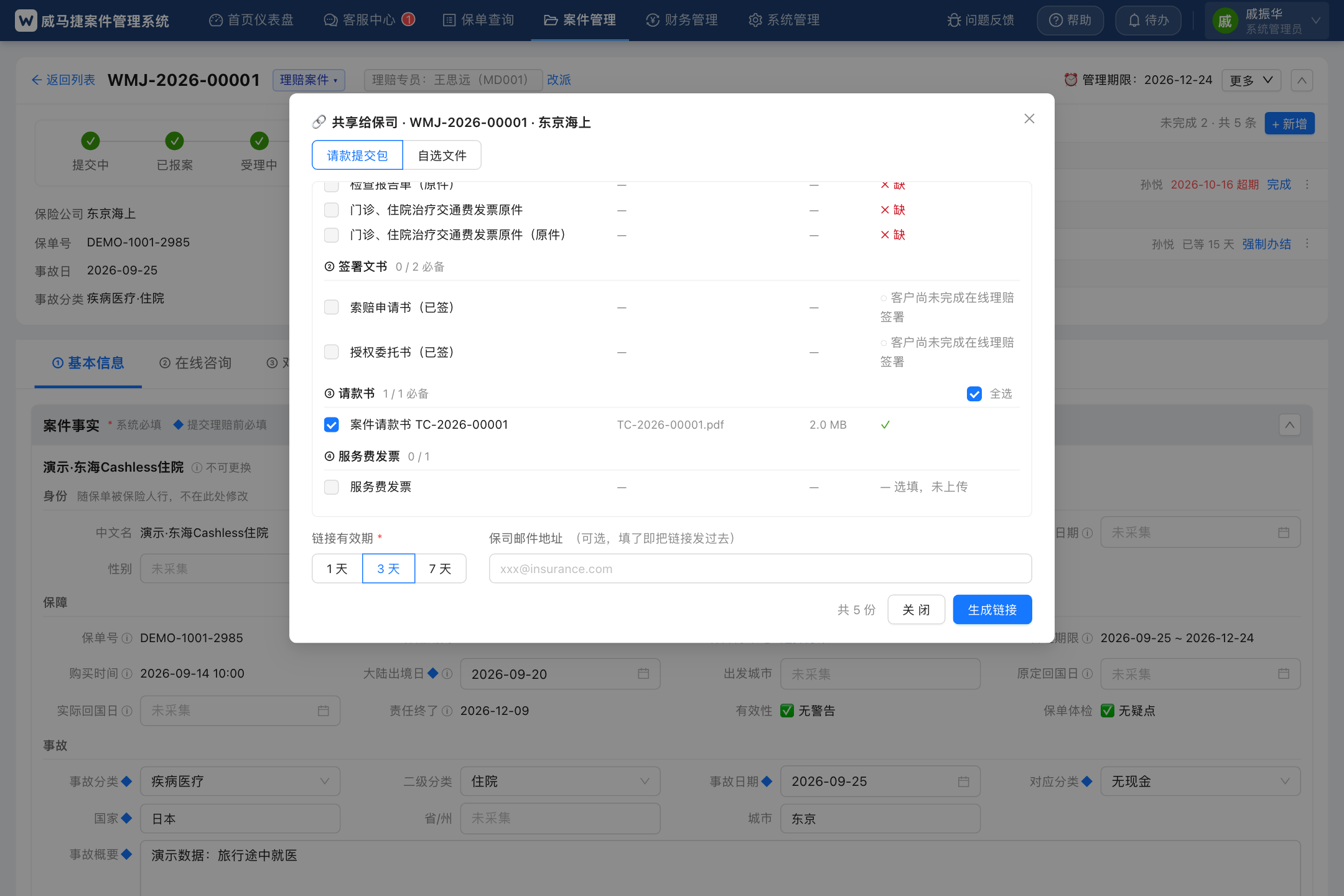
Task: Click calendar icon in 事故日期 field
Action: point(963,782)
